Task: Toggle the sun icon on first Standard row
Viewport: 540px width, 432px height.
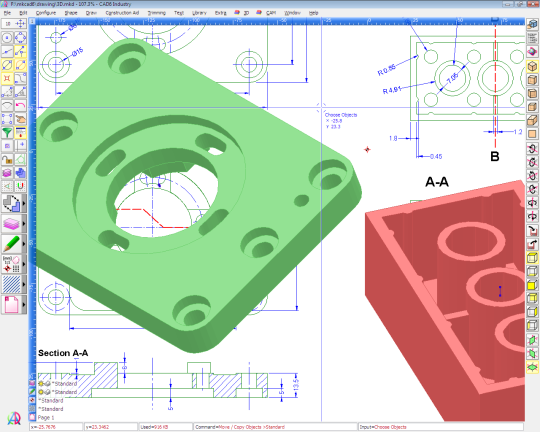Action: pos(41,383)
